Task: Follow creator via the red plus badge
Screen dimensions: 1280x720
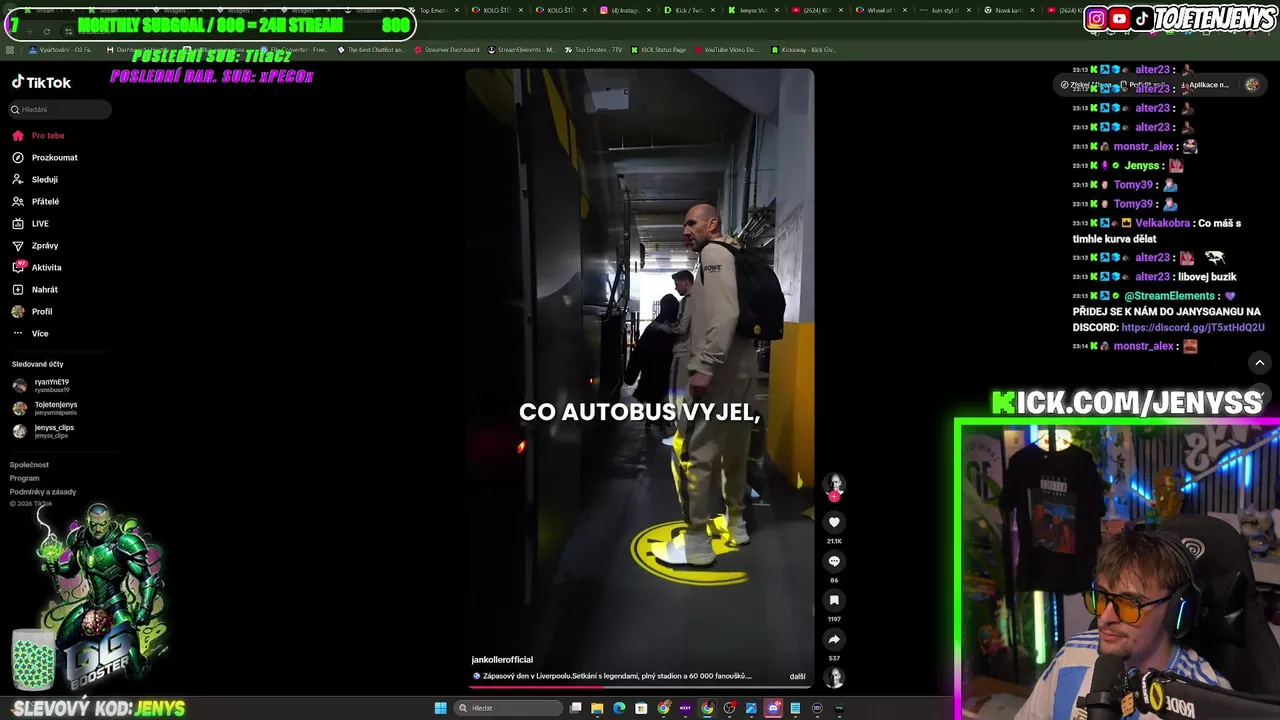Action: [x=834, y=496]
